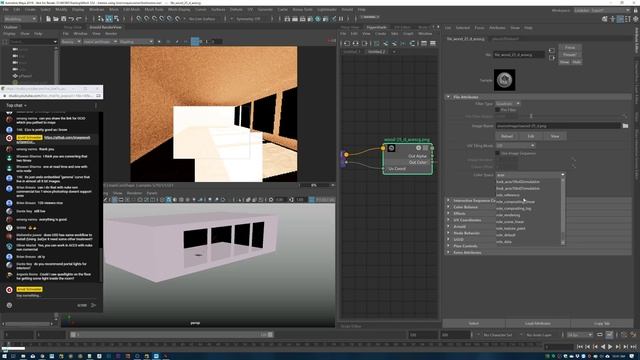This screenshot has height=360, width=640.
Task: Open the Modeling menu set dropdown
Action: (20, 19)
